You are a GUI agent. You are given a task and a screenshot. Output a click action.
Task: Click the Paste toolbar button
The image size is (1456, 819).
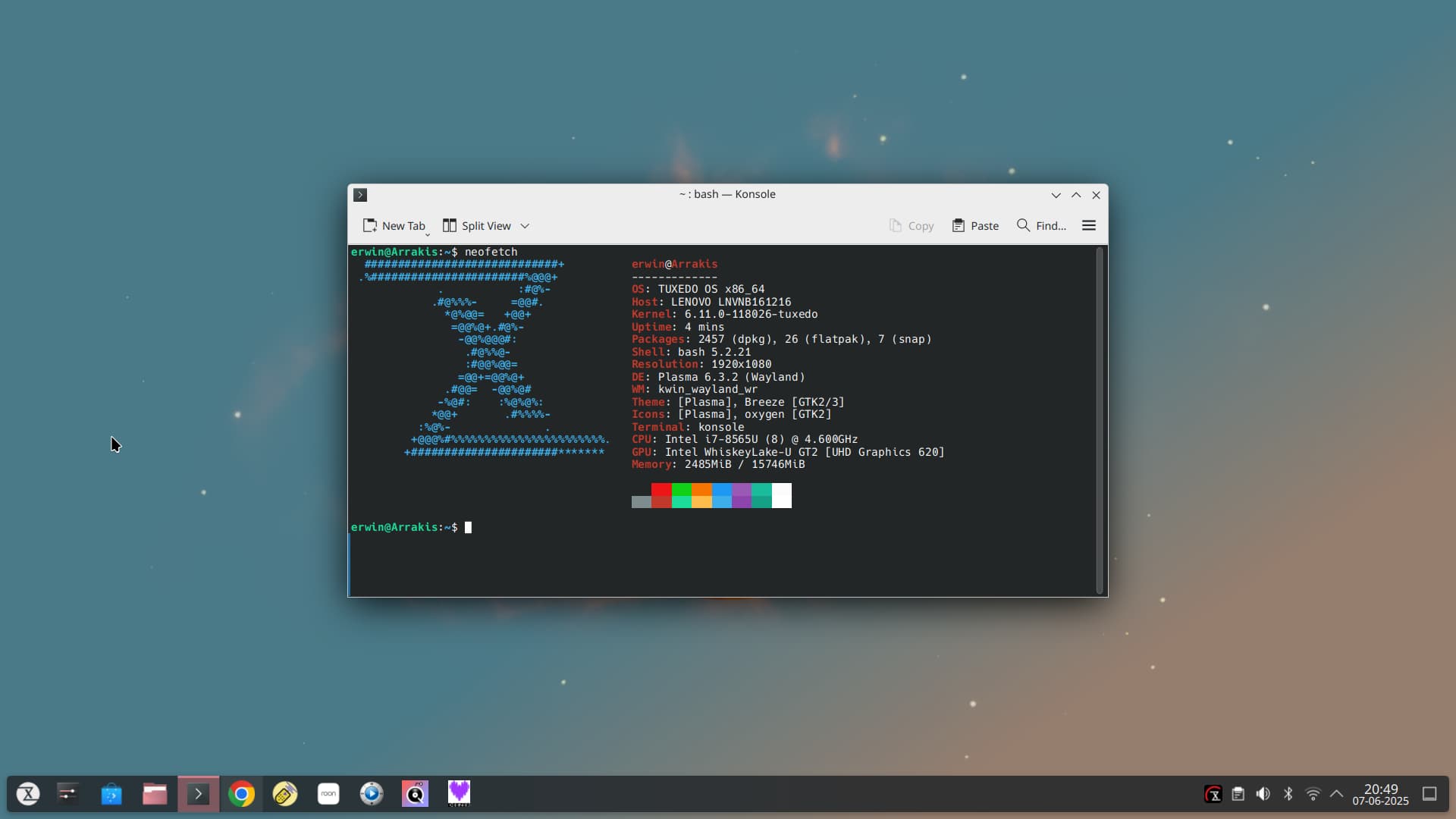[976, 226]
